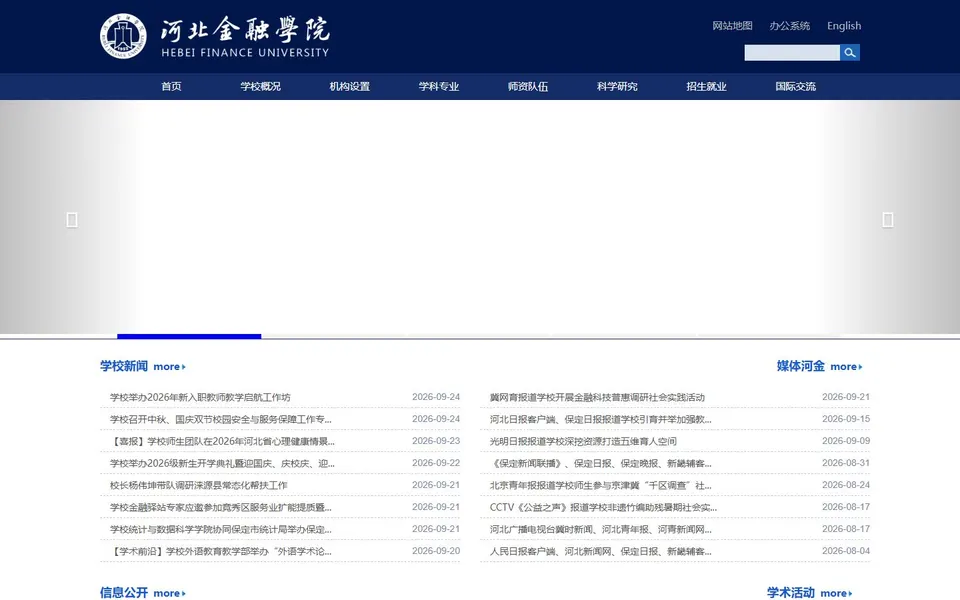Image resolution: width=960 pixels, height=600 pixels.
Task: Open the 招生就业 navigation menu
Action: (707, 86)
